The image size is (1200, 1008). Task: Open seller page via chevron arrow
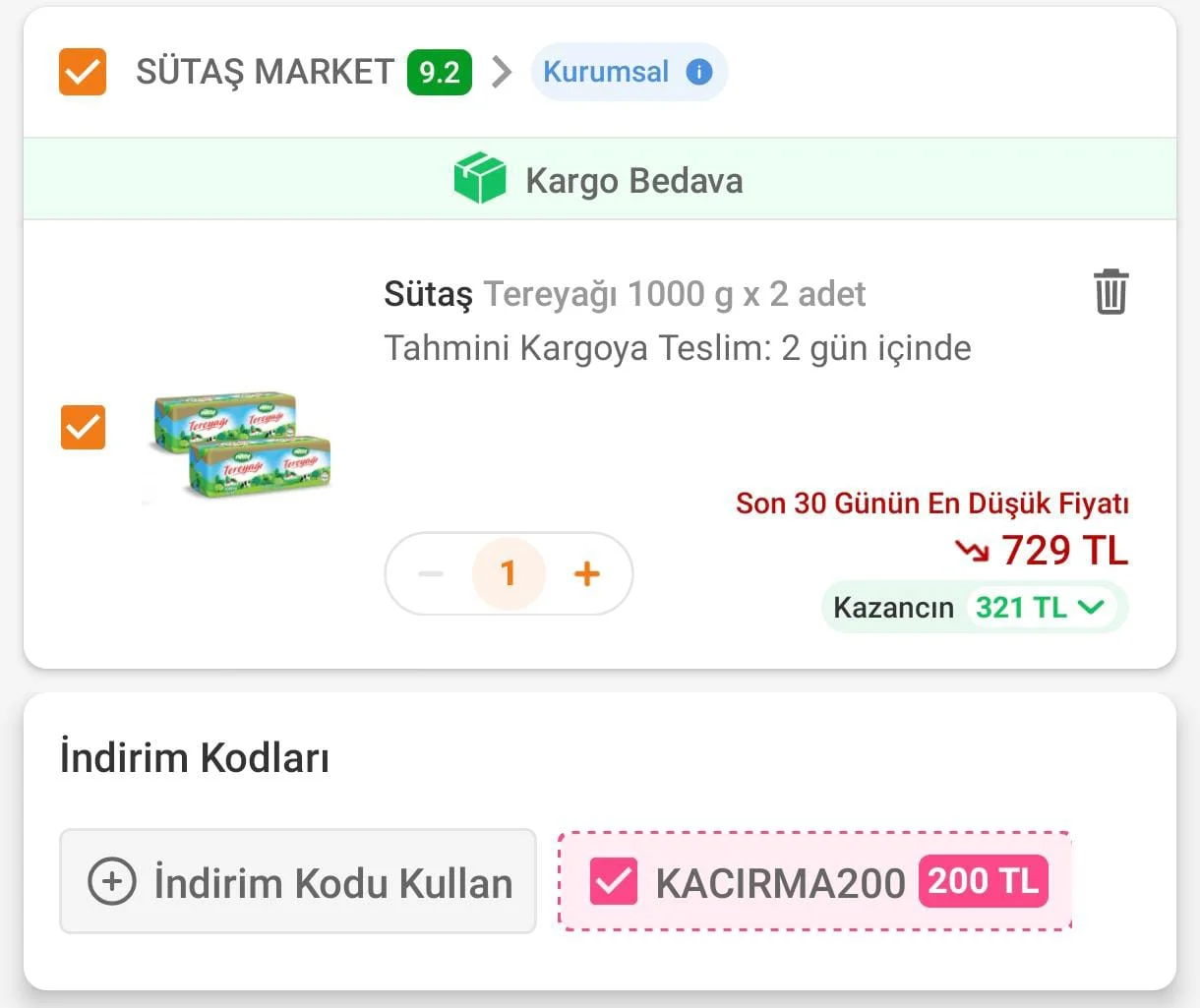pyautogui.click(x=502, y=72)
